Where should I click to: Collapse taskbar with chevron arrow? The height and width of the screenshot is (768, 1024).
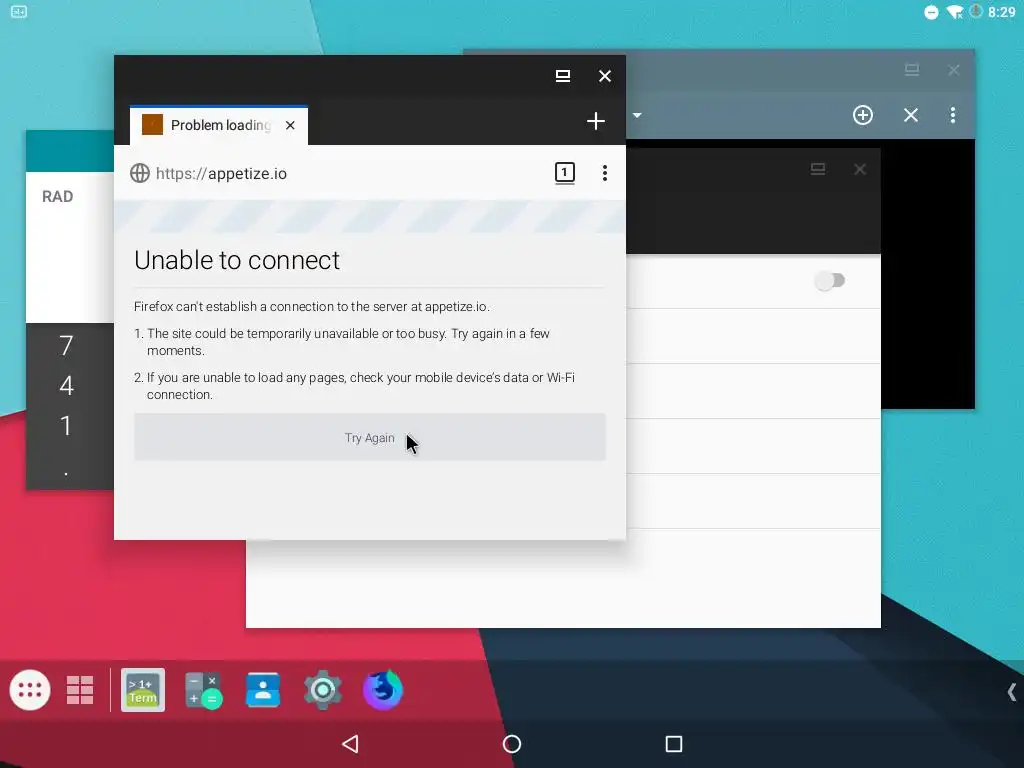pyautogui.click(x=1012, y=692)
